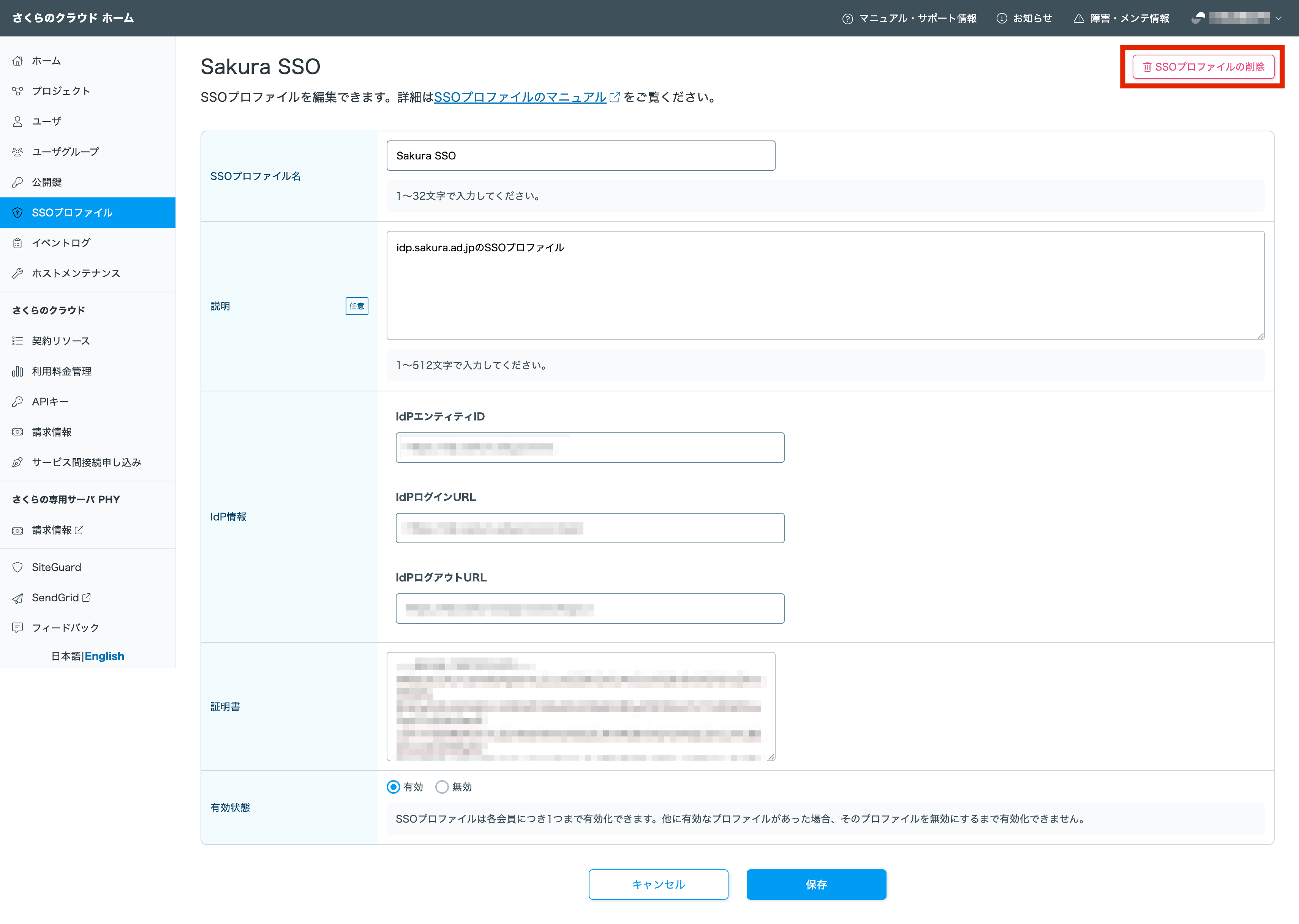Image resolution: width=1299 pixels, height=924 pixels.
Task: Click the rocket icon beside サービス間接続申し込み
Action: [17, 462]
